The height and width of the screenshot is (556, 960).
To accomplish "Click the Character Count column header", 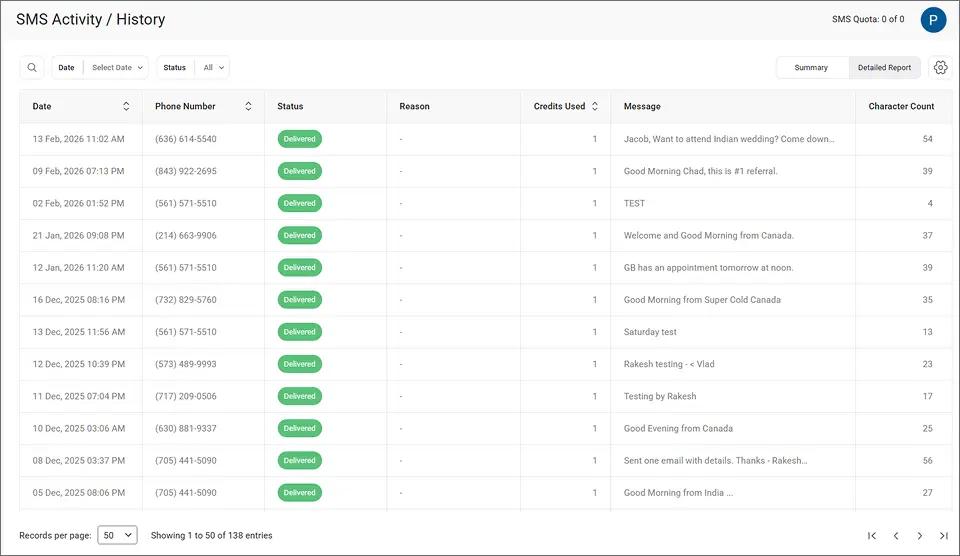I will pyautogui.click(x=901, y=106).
